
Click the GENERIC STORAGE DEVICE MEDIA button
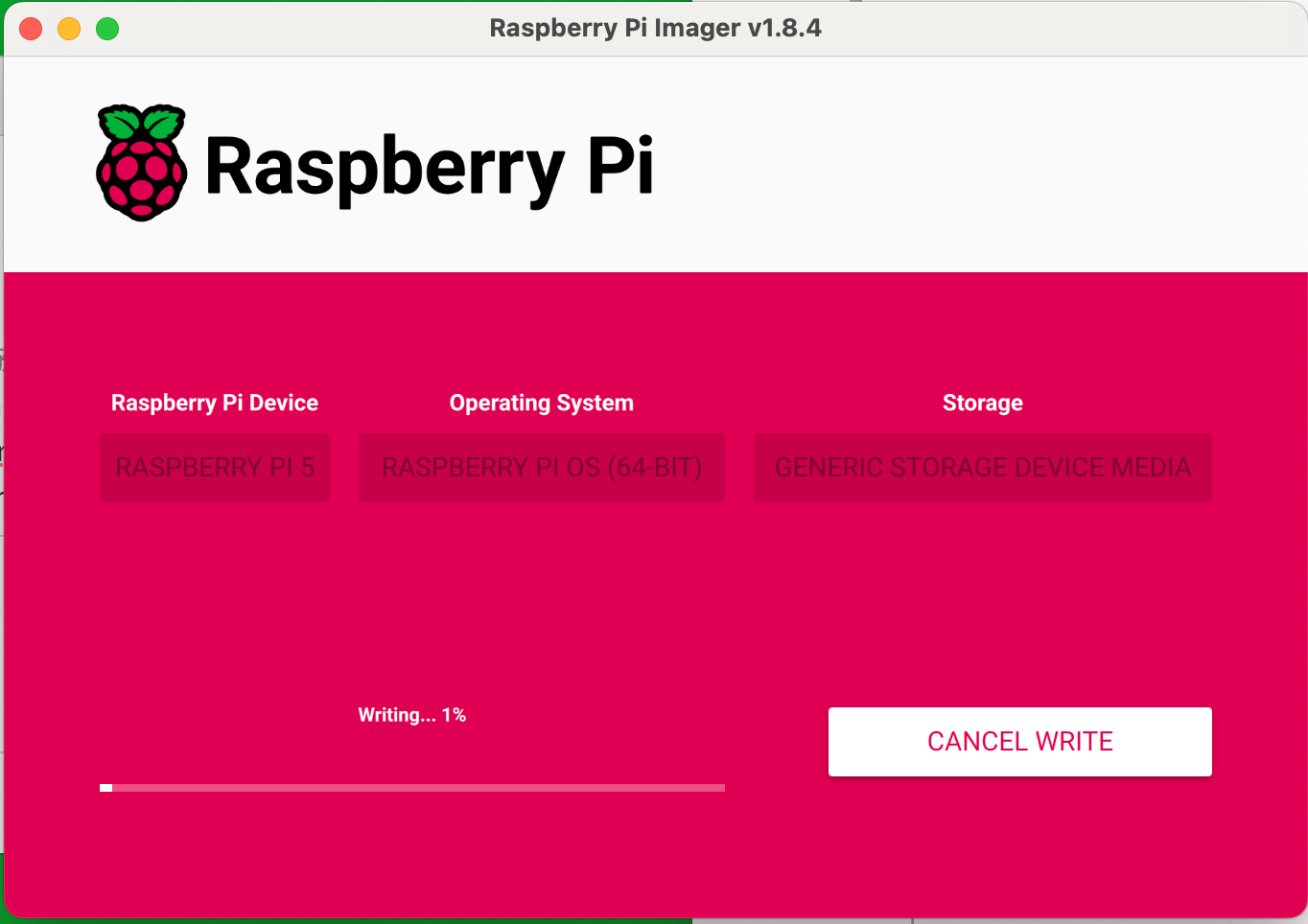tap(983, 468)
